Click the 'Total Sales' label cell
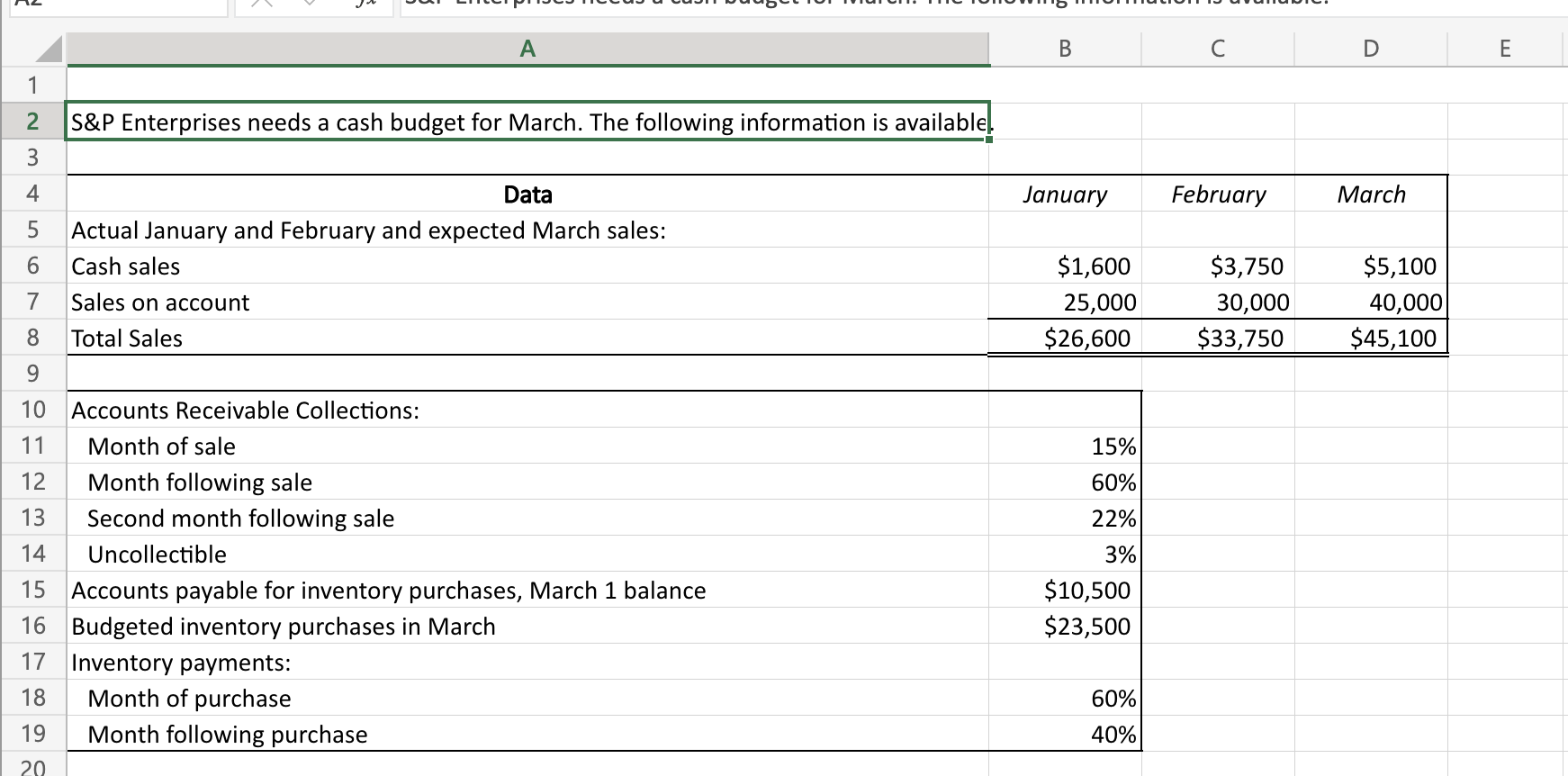 tap(528, 338)
